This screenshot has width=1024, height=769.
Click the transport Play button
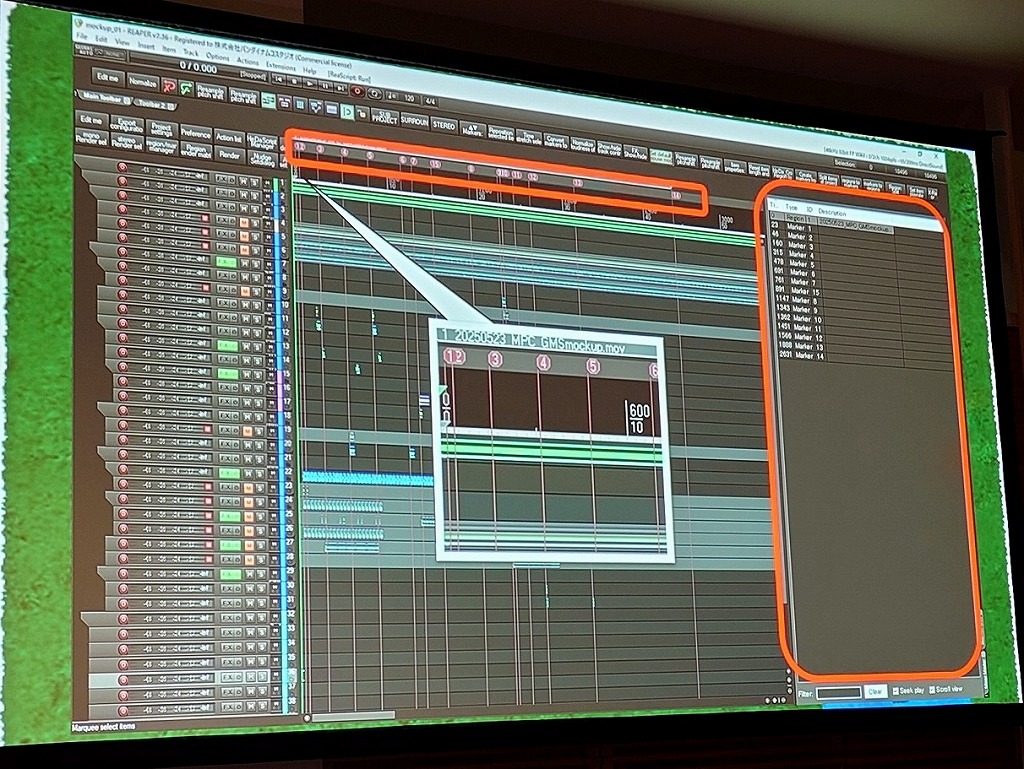click(309, 86)
